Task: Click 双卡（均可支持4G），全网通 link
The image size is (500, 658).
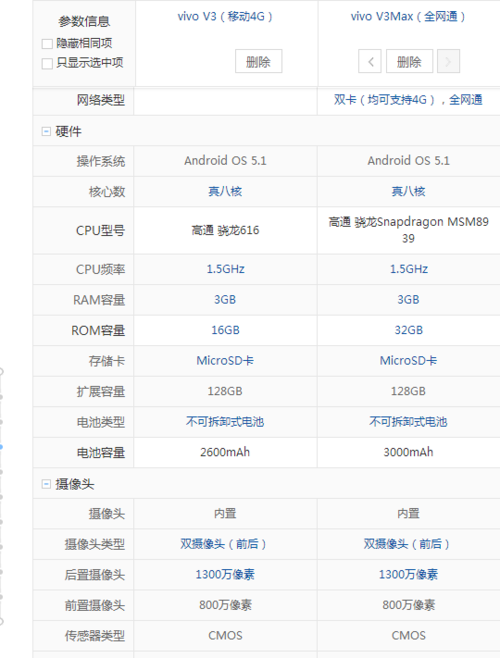Action: point(408,100)
